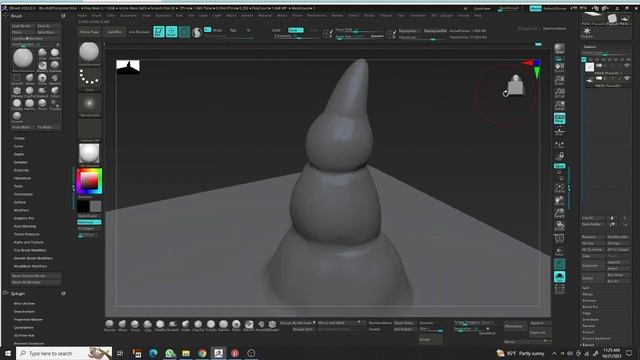Open the current brush thumbnail on left shelf
This screenshot has width=640, height=360.
pos(89,53)
